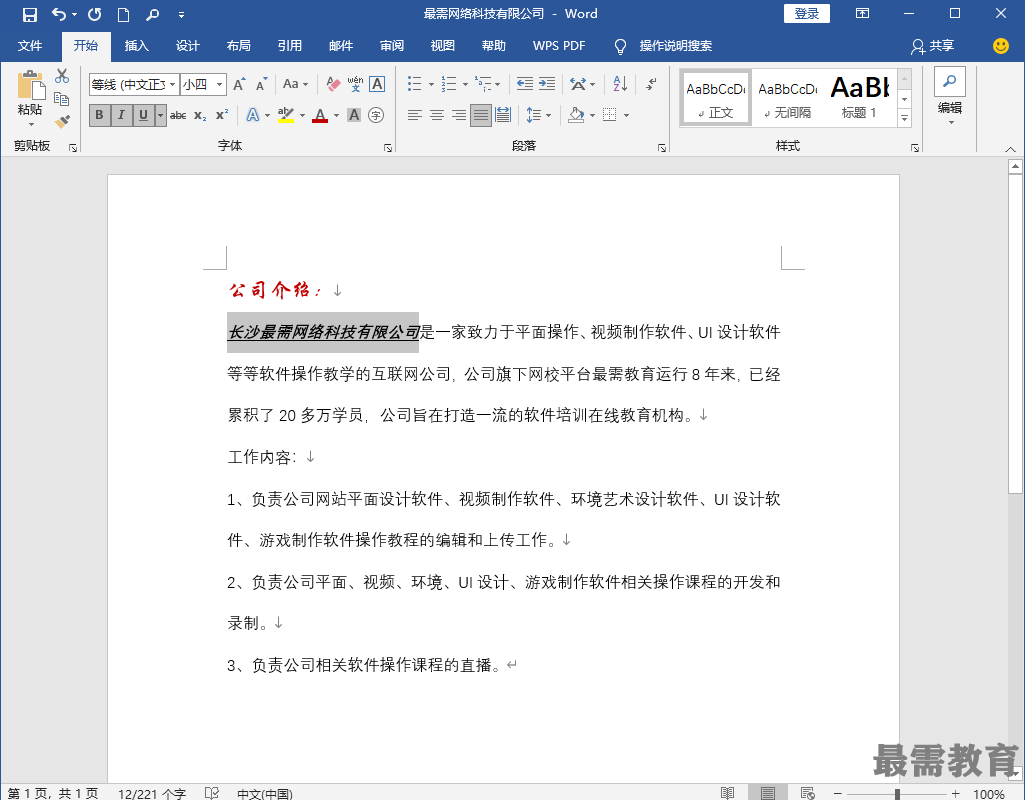
Task: Sort paragraphs with A-Z icon
Action: point(620,84)
